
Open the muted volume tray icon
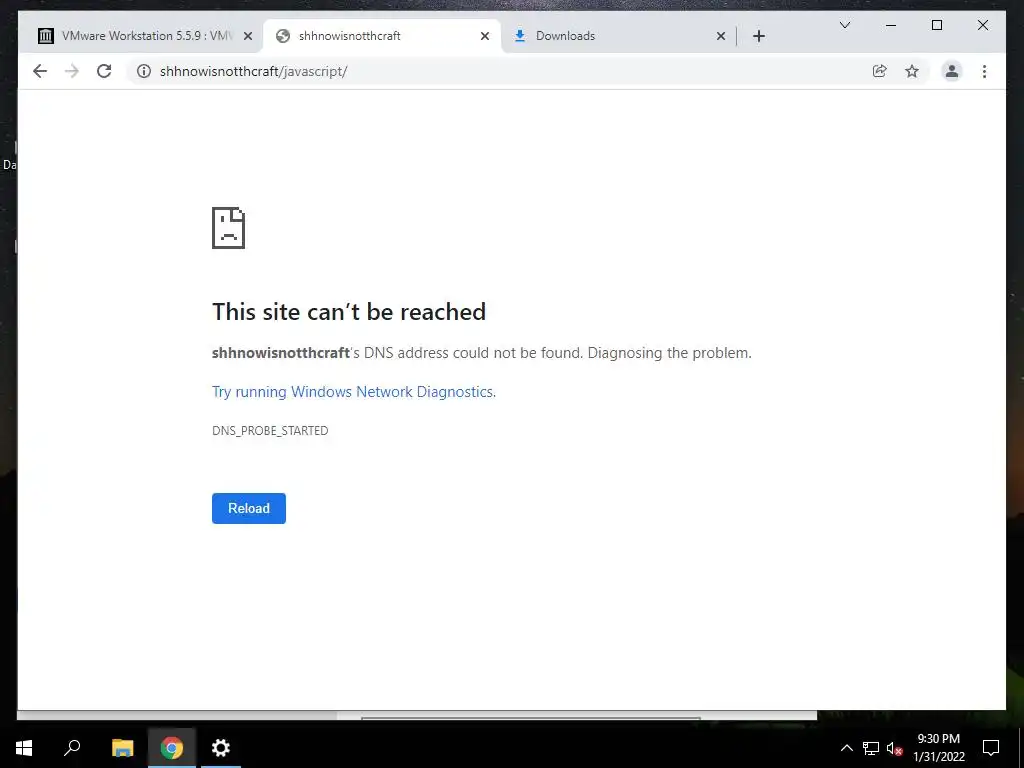tap(894, 748)
